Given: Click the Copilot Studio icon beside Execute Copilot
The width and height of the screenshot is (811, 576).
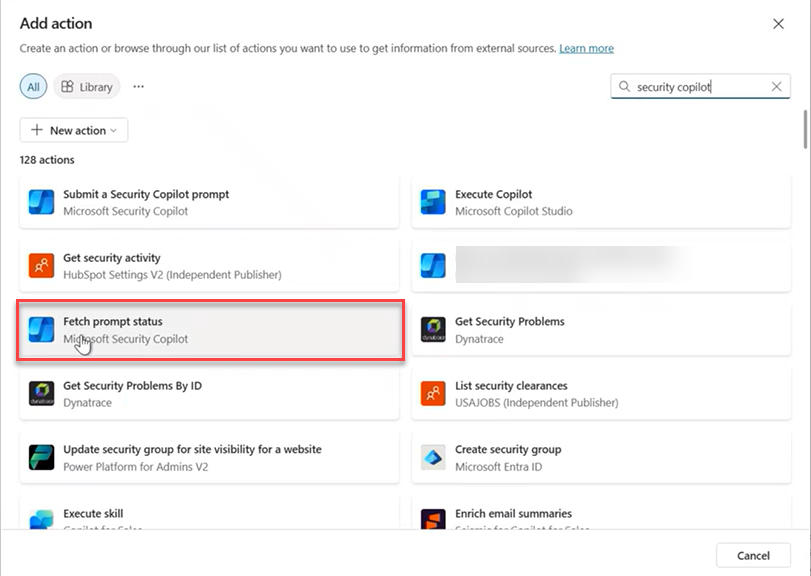Looking at the screenshot, I should [x=433, y=202].
